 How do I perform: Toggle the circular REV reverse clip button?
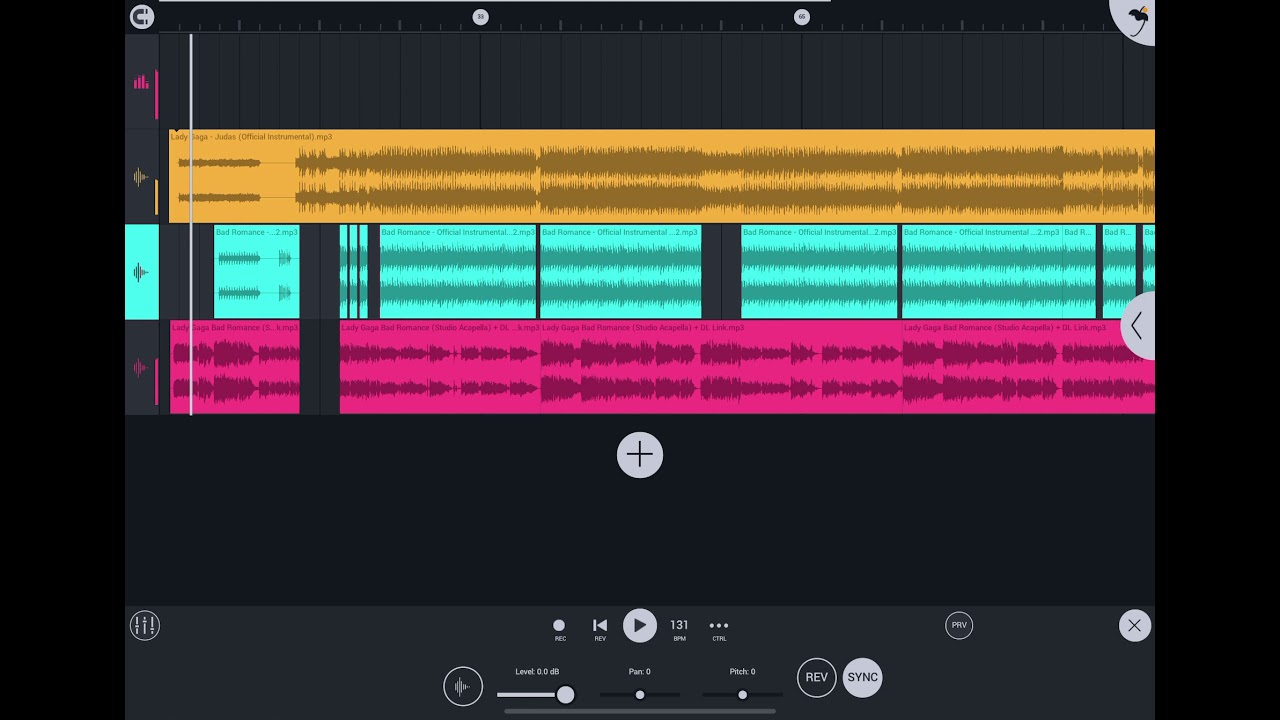(x=817, y=677)
